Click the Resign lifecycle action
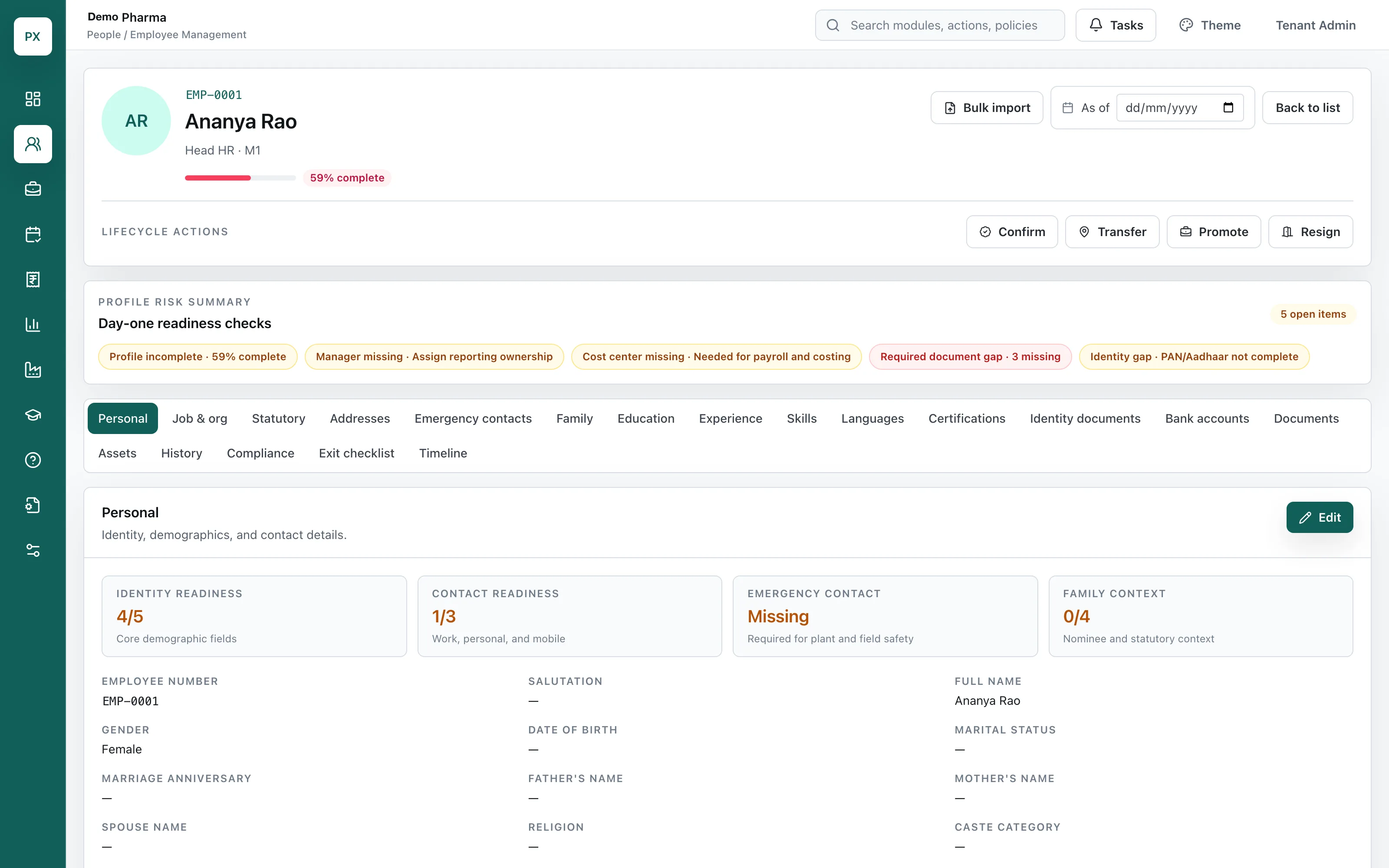 [1310, 232]
